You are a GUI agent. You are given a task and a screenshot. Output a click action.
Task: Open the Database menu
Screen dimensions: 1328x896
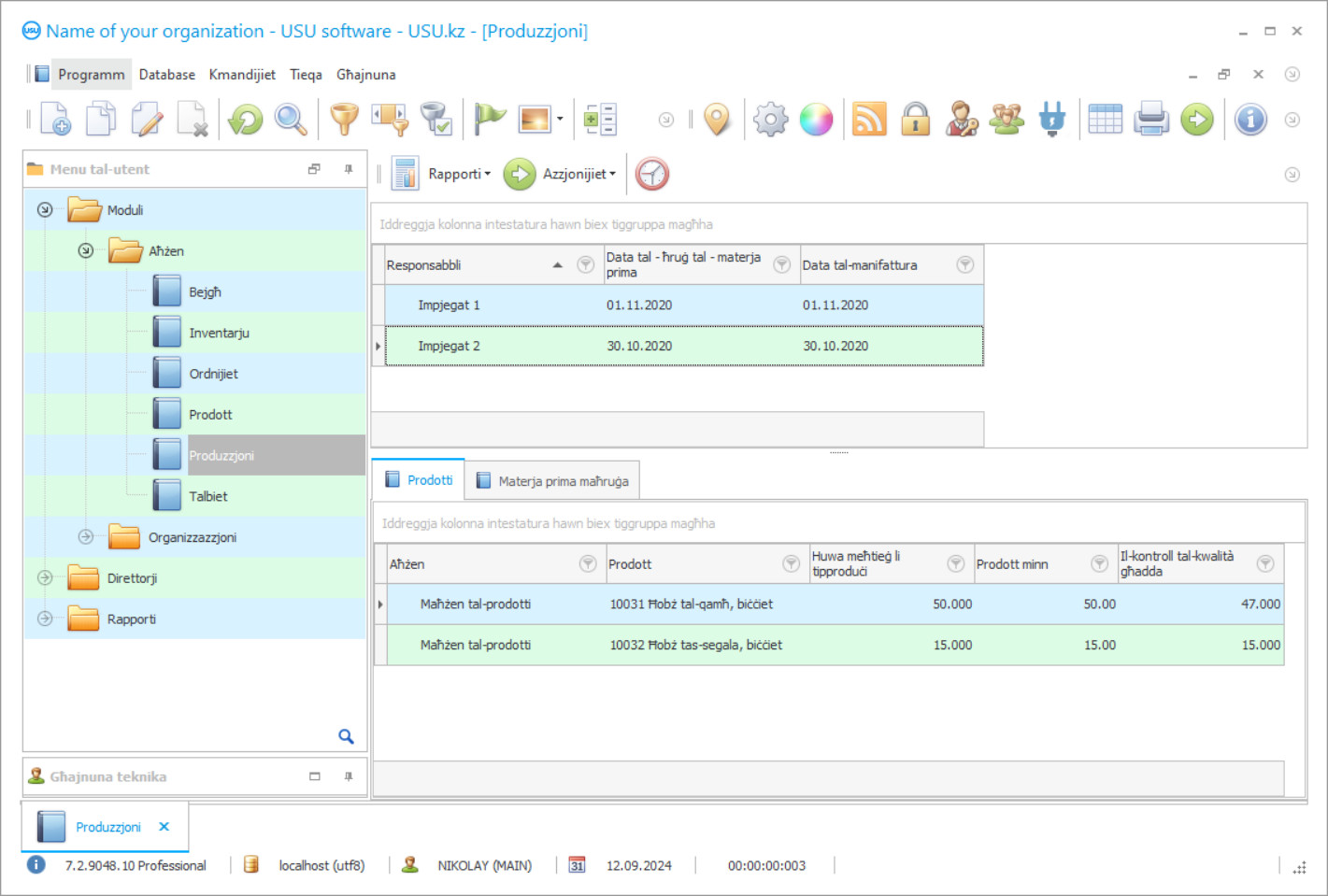166,74
